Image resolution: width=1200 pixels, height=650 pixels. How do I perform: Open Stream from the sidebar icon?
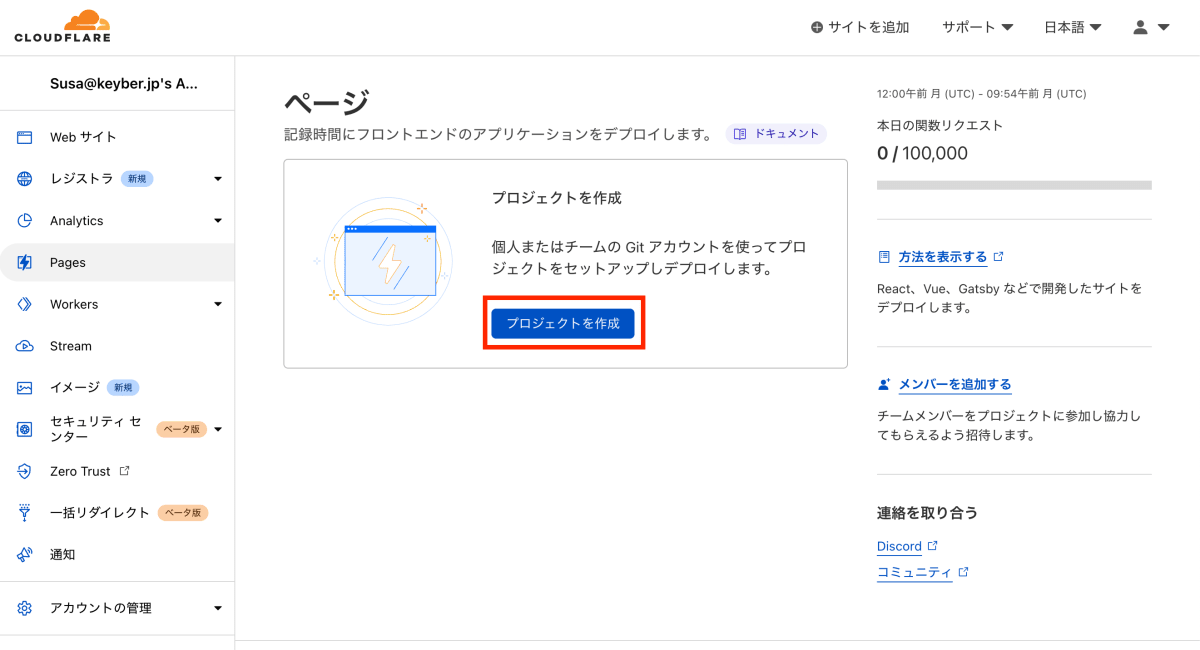pos(25,346)
